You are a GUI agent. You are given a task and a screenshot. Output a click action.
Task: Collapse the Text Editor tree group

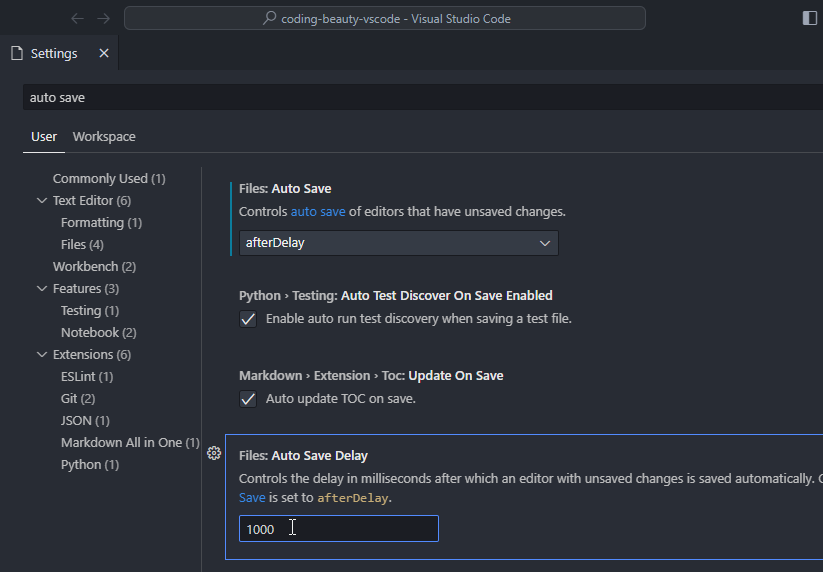42,201
